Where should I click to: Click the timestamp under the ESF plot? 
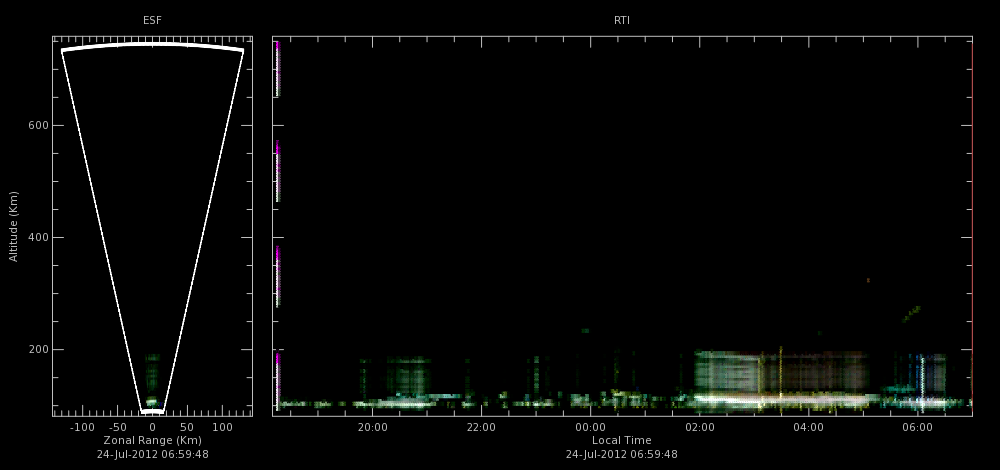(x=152, y=455)
